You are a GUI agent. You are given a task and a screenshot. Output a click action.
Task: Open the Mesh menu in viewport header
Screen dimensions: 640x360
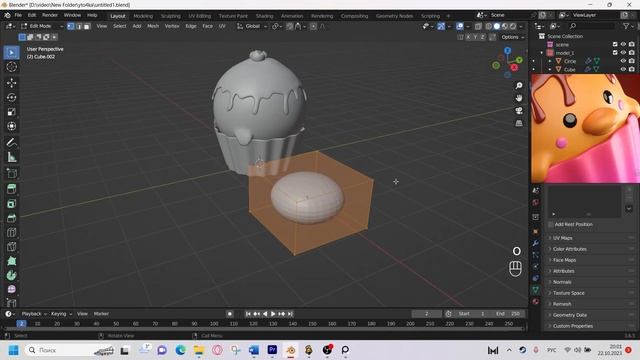click(153, 26)
